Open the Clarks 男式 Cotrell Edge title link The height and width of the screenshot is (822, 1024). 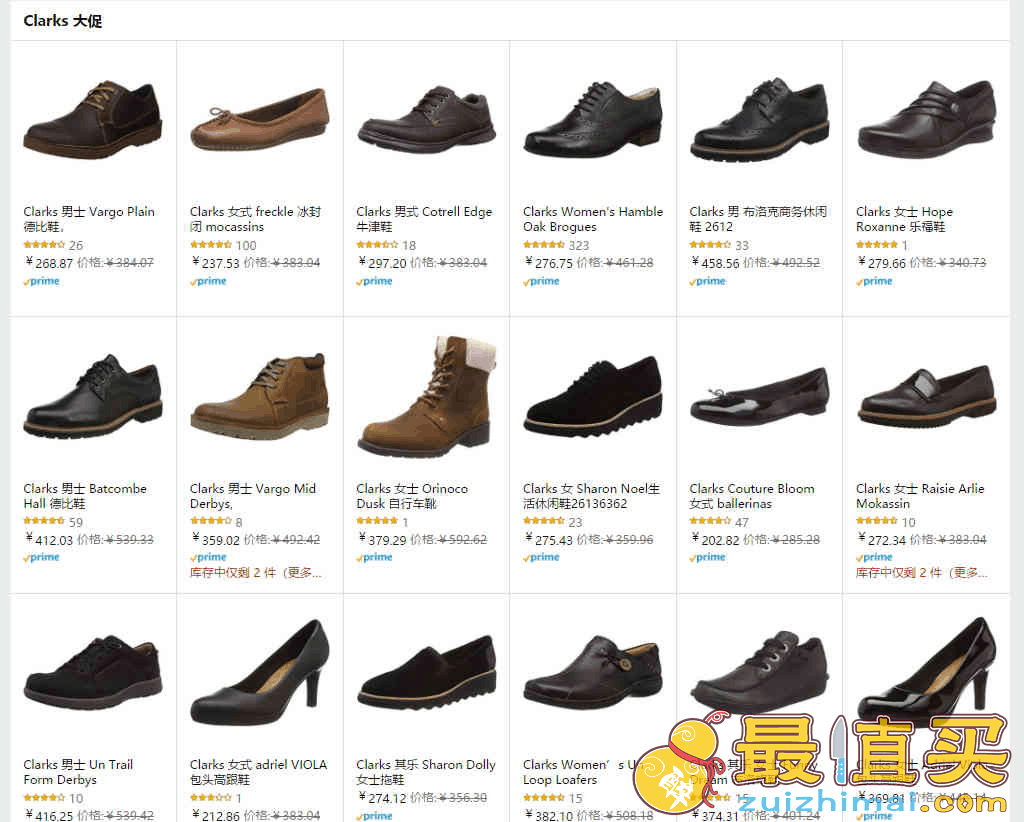424,219
